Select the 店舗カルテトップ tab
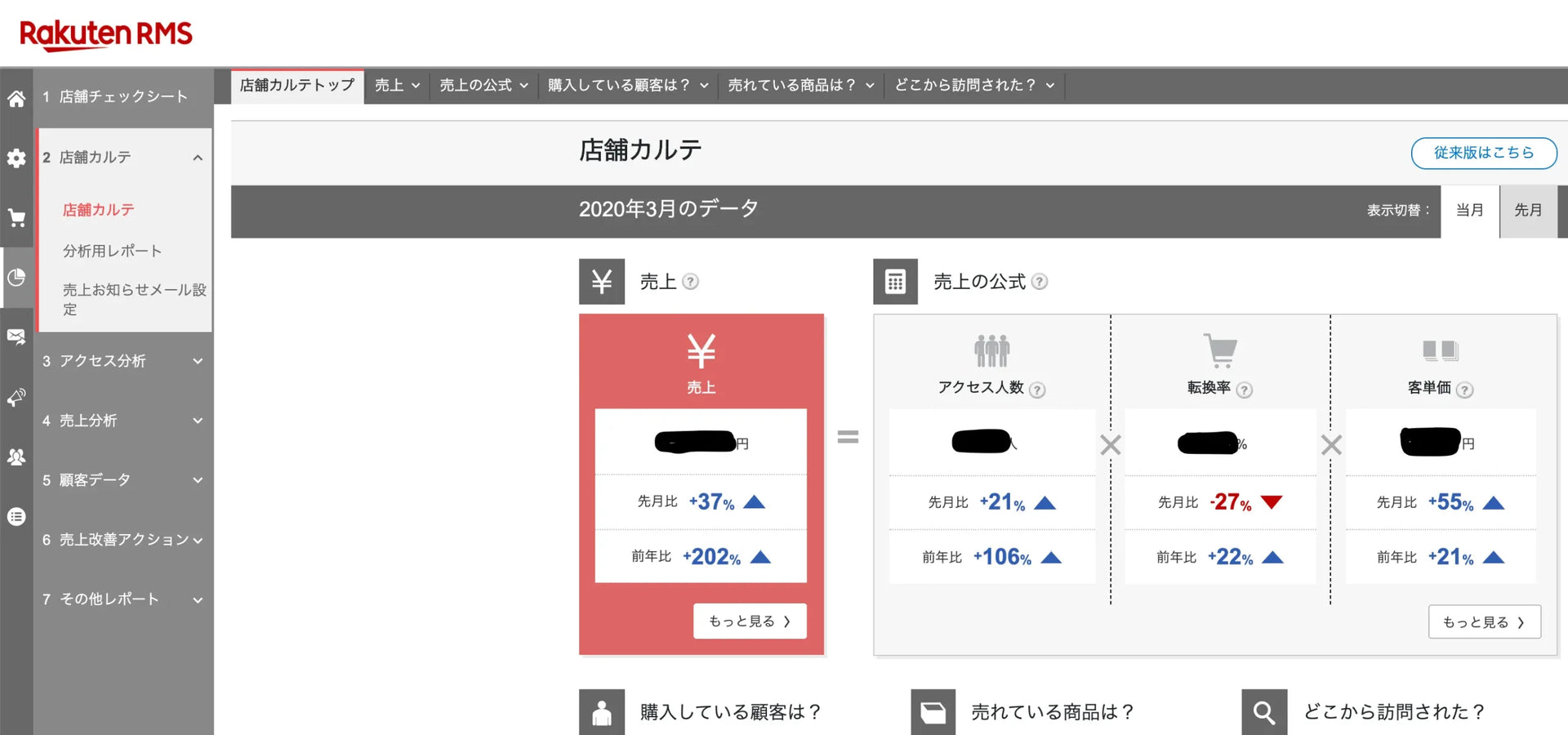1568x735 pixels. coord(297,85)
